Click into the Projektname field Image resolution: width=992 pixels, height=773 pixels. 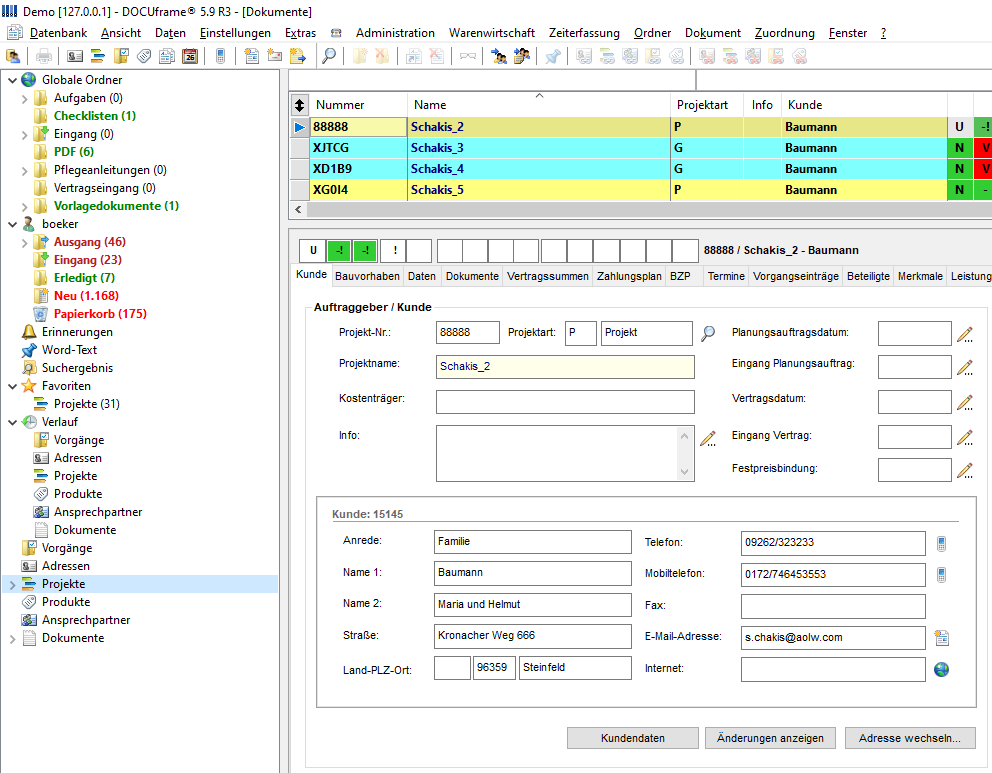(565, 367)
